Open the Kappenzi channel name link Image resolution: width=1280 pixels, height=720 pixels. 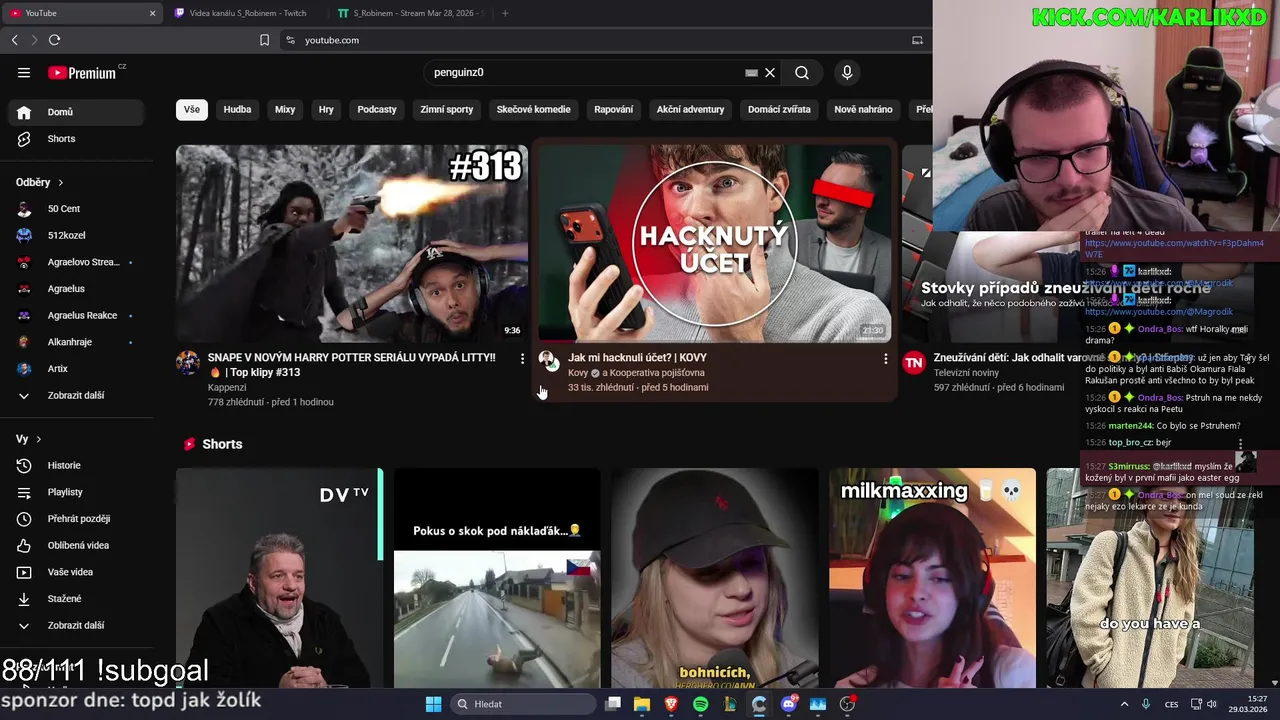coord(227,387)
